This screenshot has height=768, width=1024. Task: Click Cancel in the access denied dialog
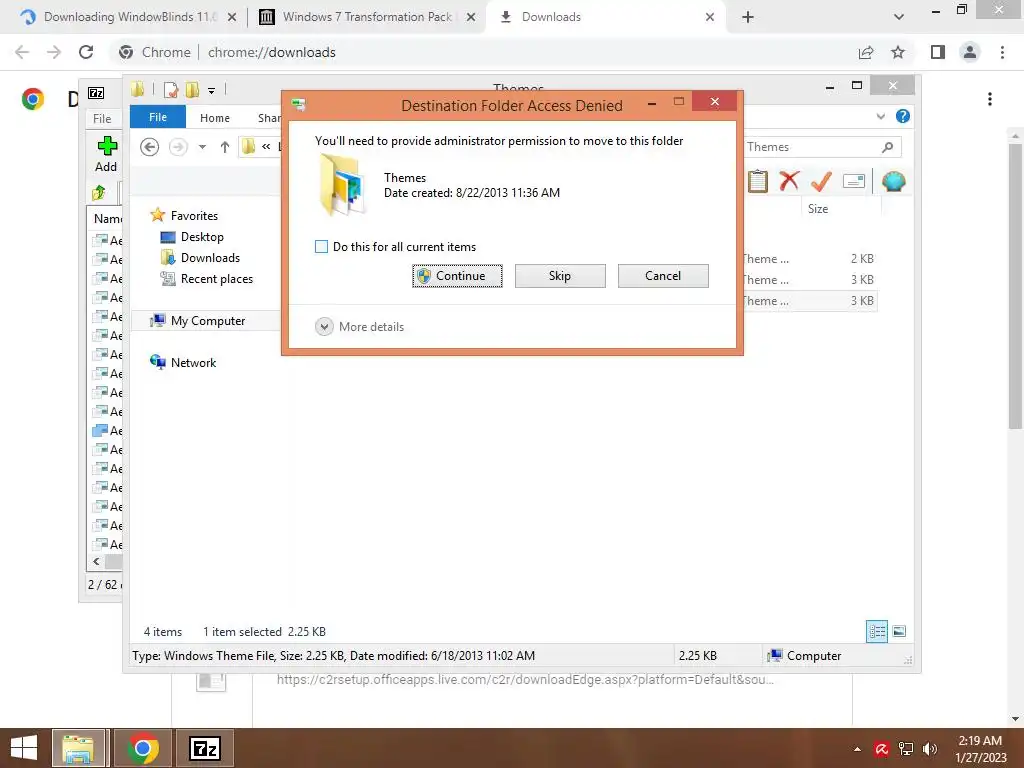663,276
